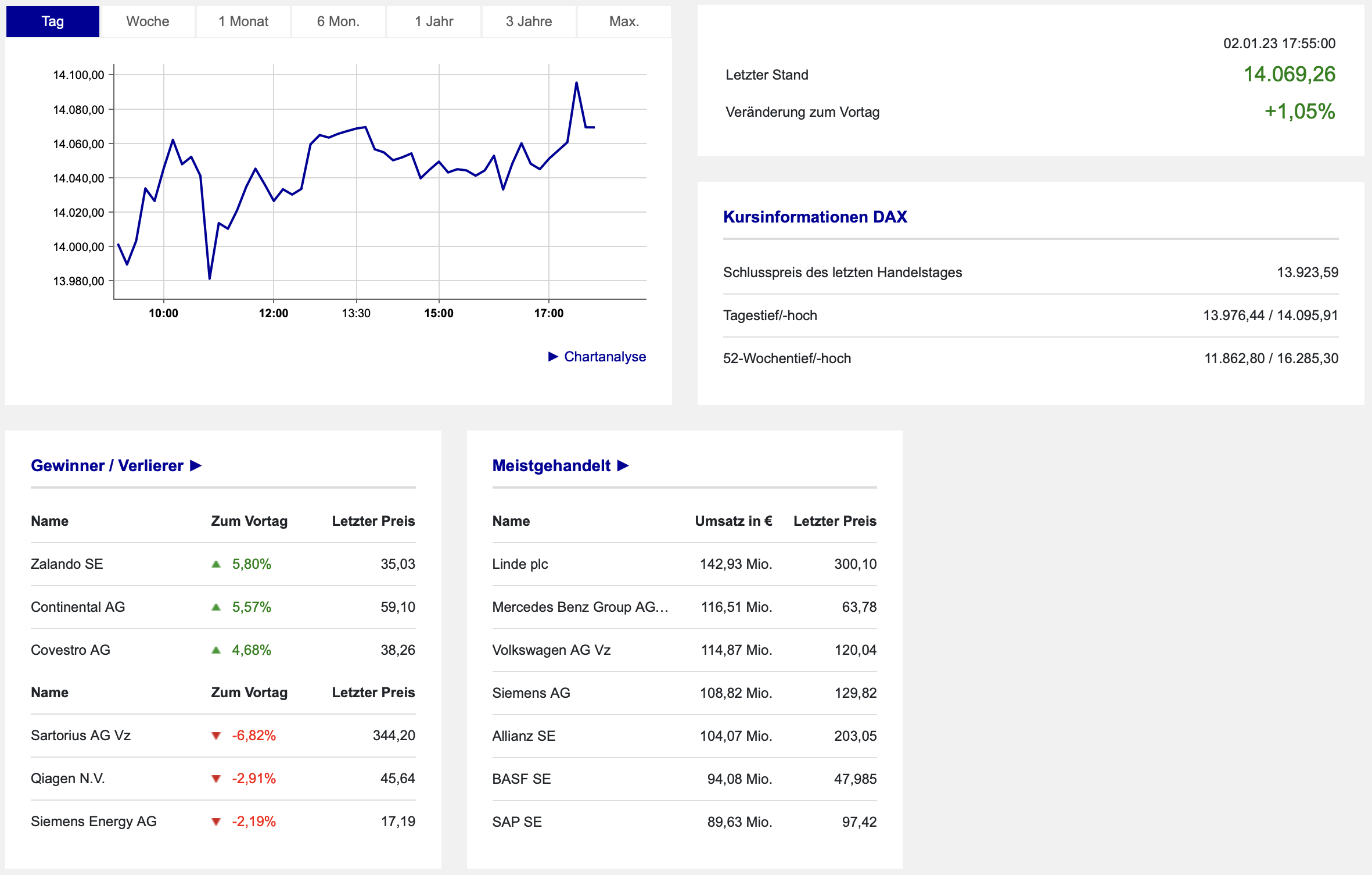The height and width of the screenshot is (875, 1372).
Task: Open the 3 Jahre chart period
Action: 529,21
